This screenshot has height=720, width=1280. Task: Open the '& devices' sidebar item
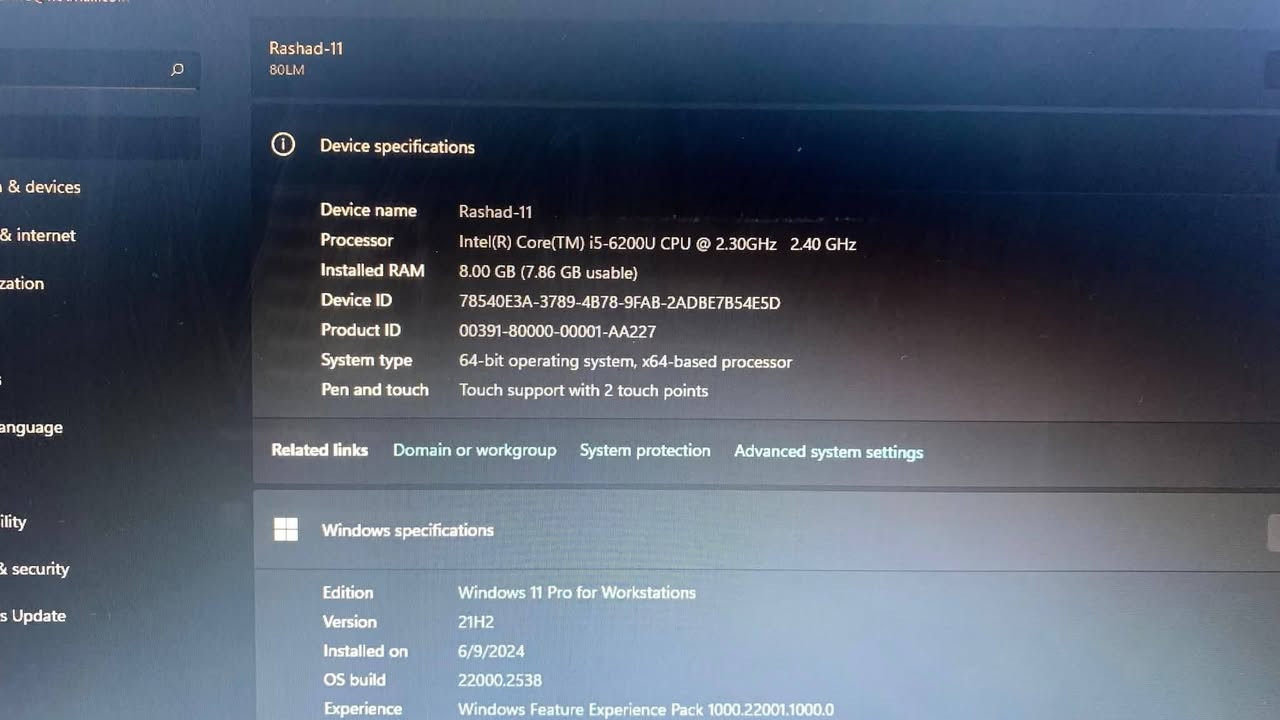tap(41, 187)
